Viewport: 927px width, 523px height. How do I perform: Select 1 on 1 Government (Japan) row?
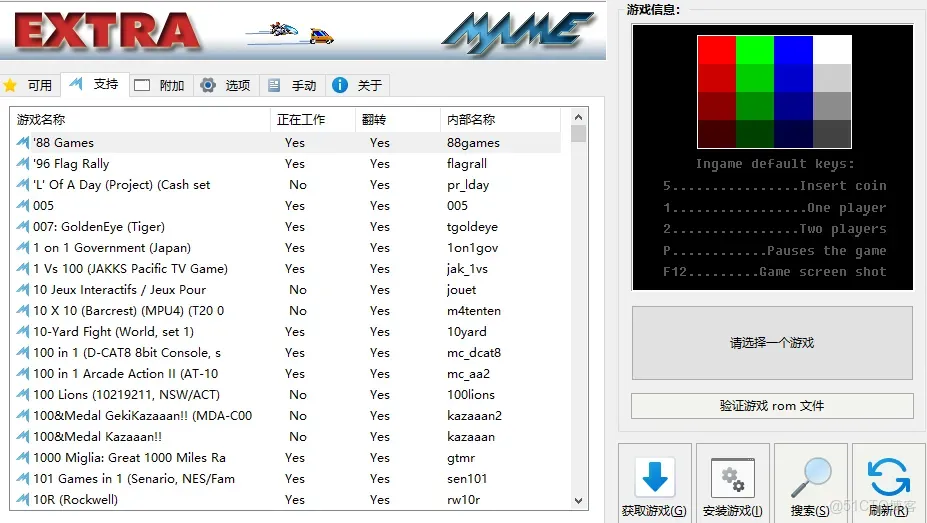pos(286,248)
